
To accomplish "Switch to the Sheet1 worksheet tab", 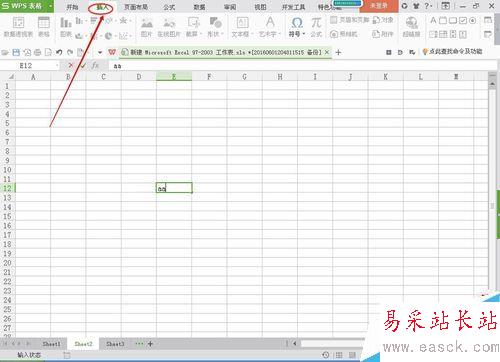I will click(51, 344).
